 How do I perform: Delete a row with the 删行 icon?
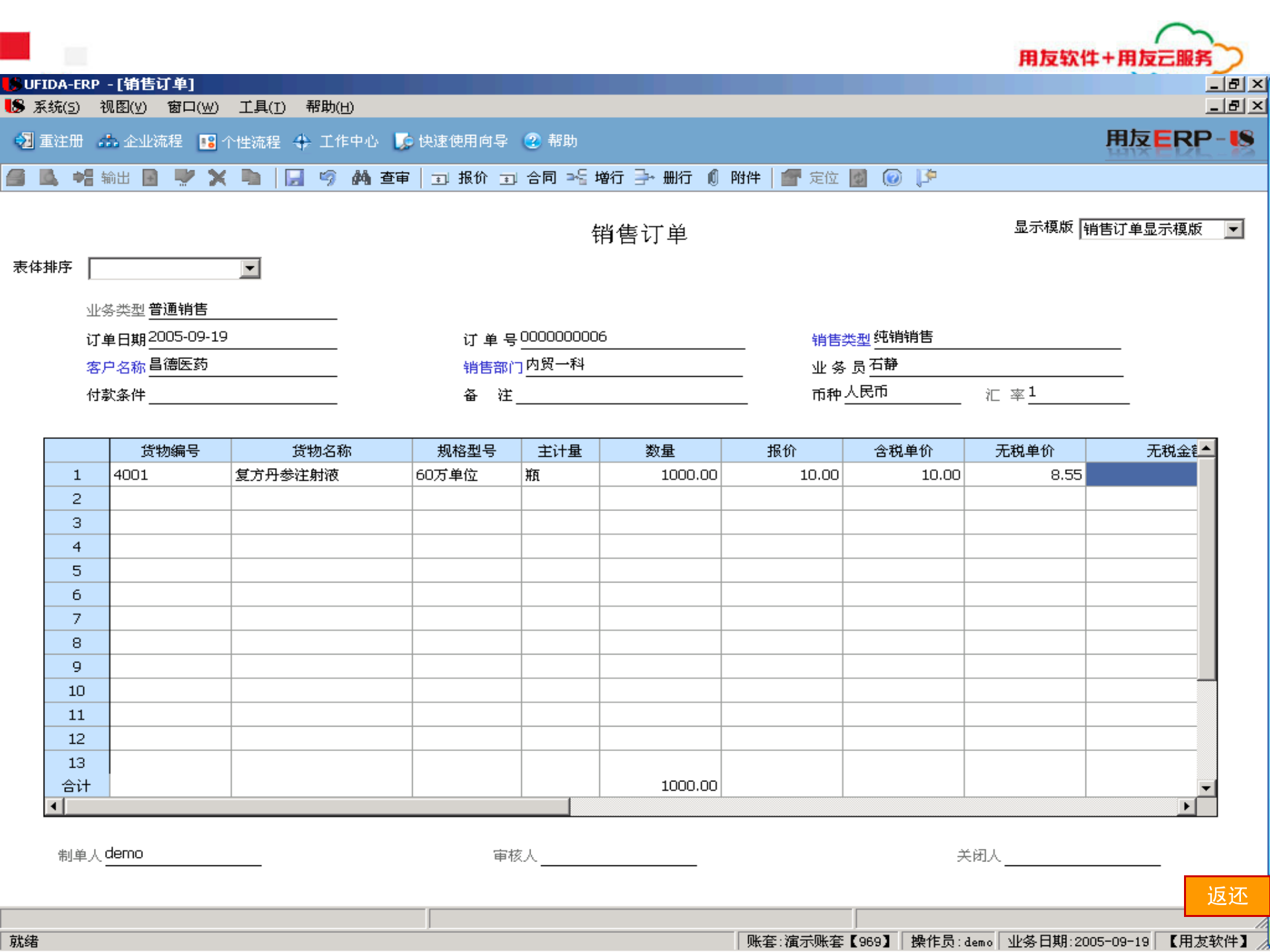(x=665, y=178)
